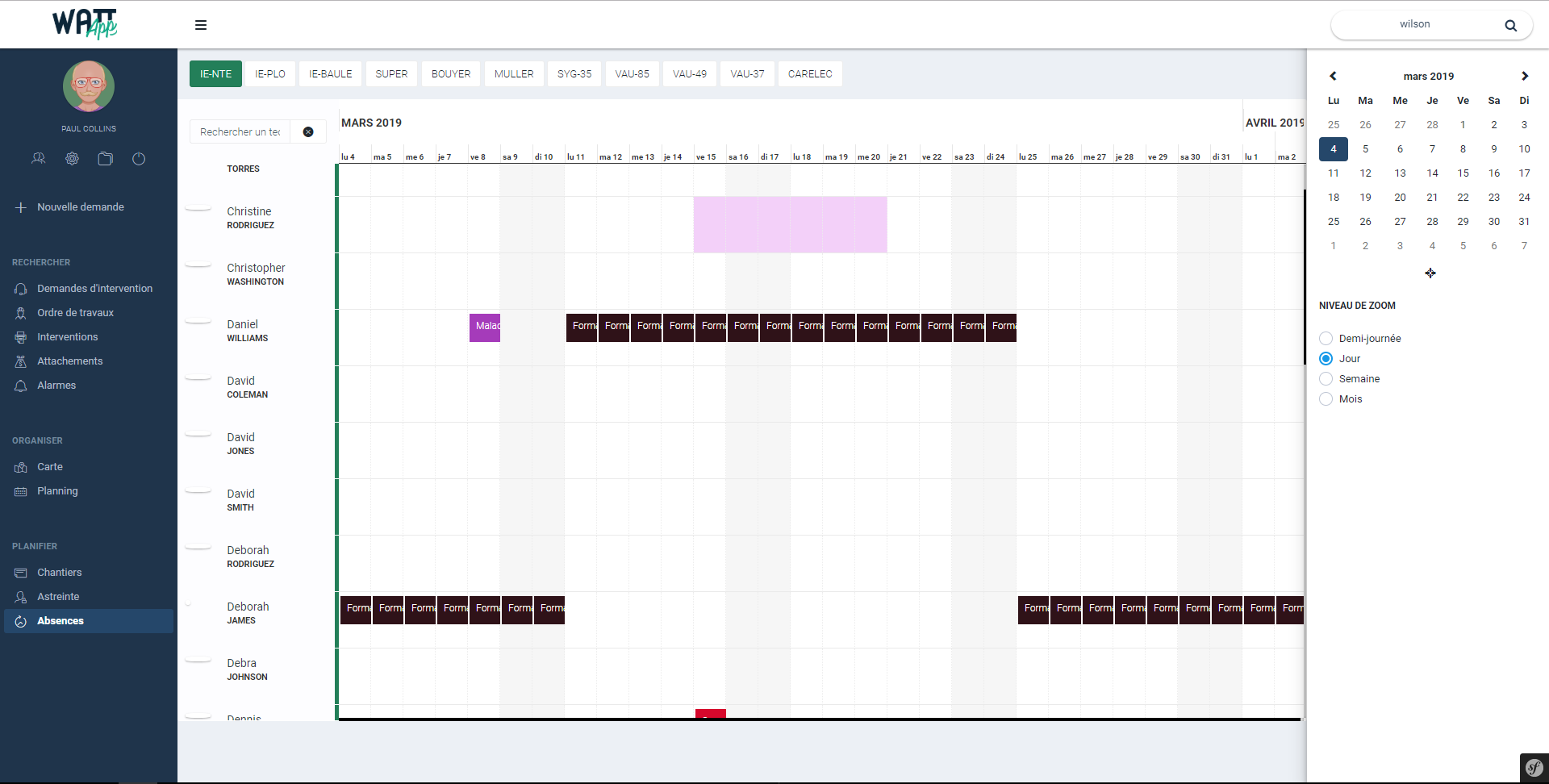Click the crosshair icon below calendar
Image resolution: width=1549 pixels, height=784 pixels.
click(x=1430, y=273)
